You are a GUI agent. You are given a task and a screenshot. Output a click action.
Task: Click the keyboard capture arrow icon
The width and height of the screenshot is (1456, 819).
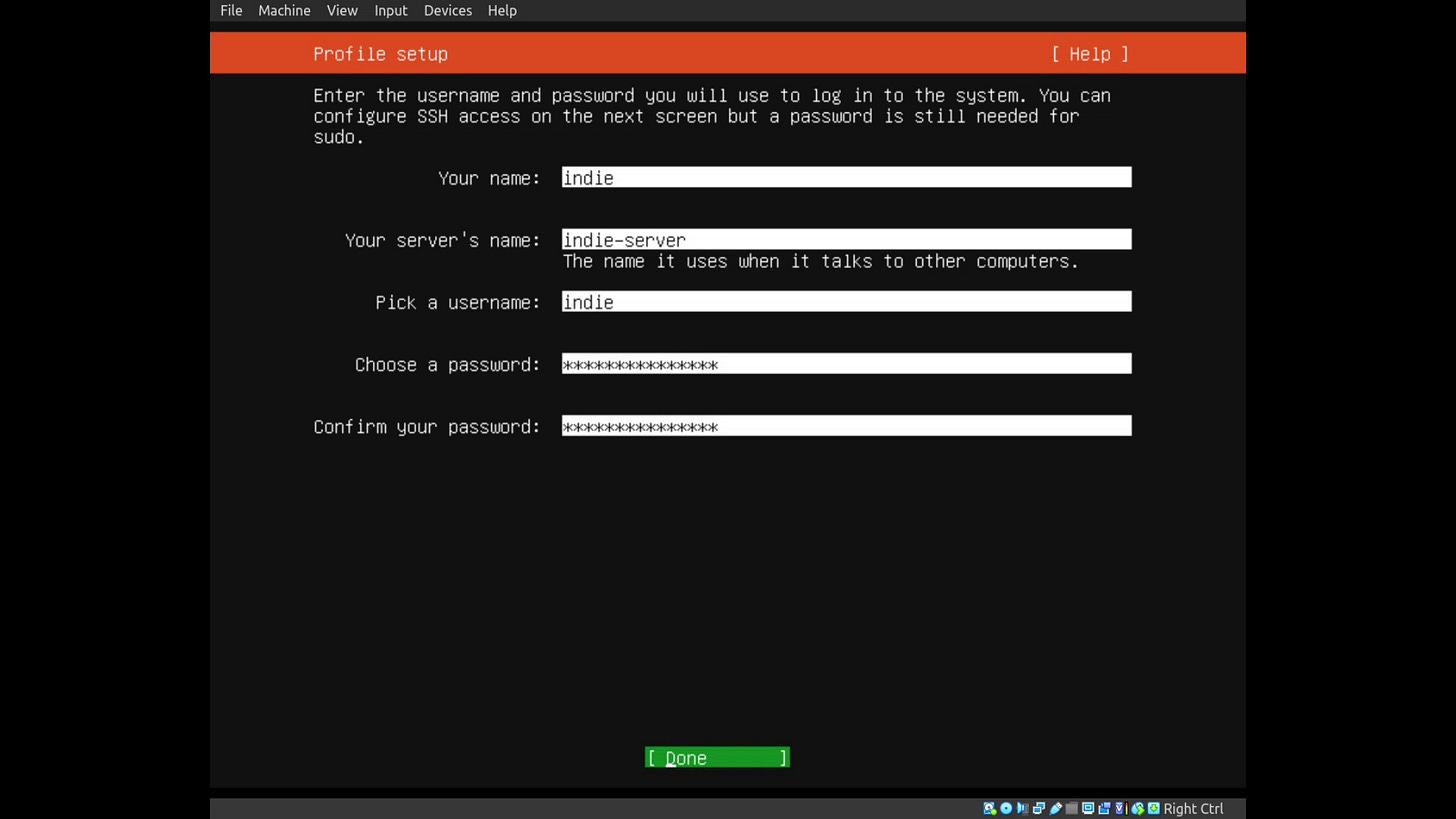(x=1154, y=808)
